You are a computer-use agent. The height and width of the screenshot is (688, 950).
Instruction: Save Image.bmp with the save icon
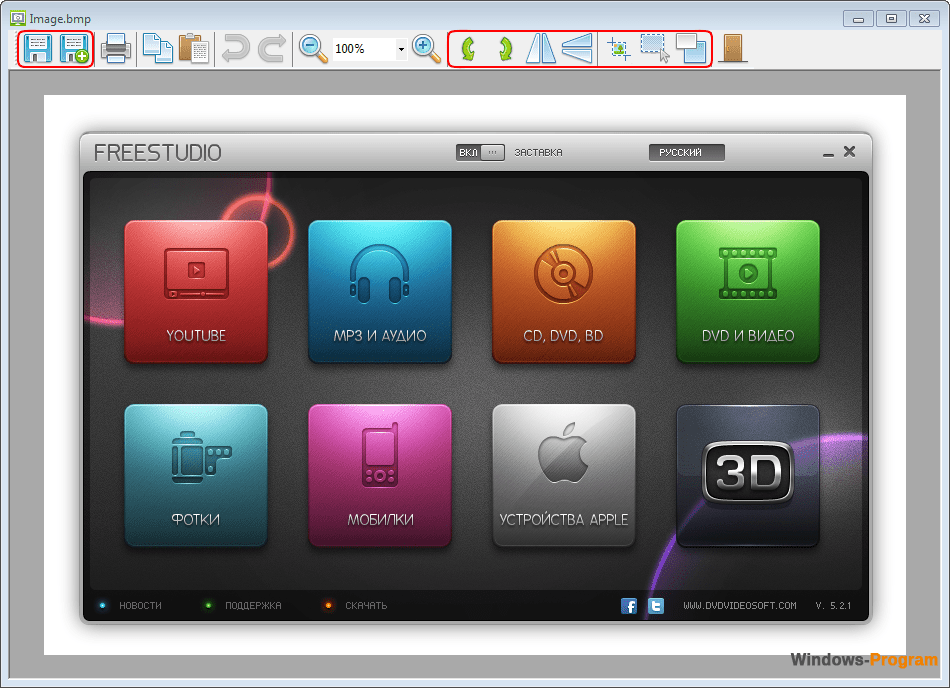click(x=38, y=48)
